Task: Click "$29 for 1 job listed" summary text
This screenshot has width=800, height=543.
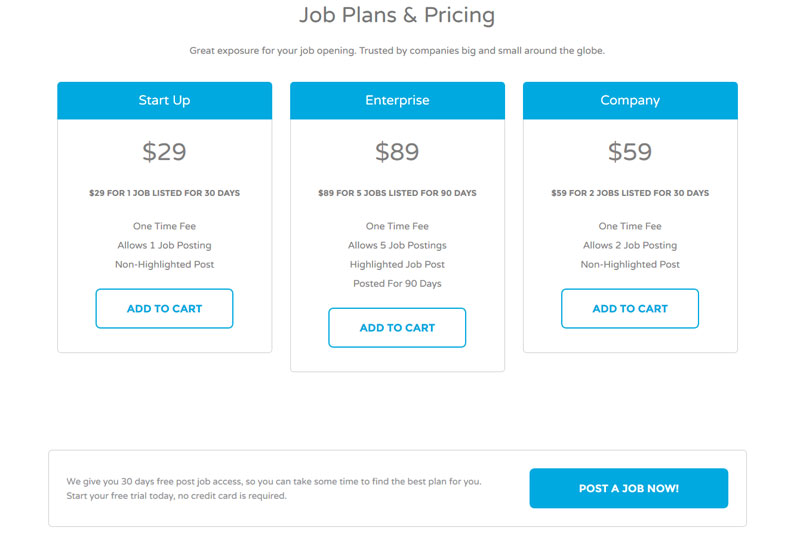Action: [164, 193]
